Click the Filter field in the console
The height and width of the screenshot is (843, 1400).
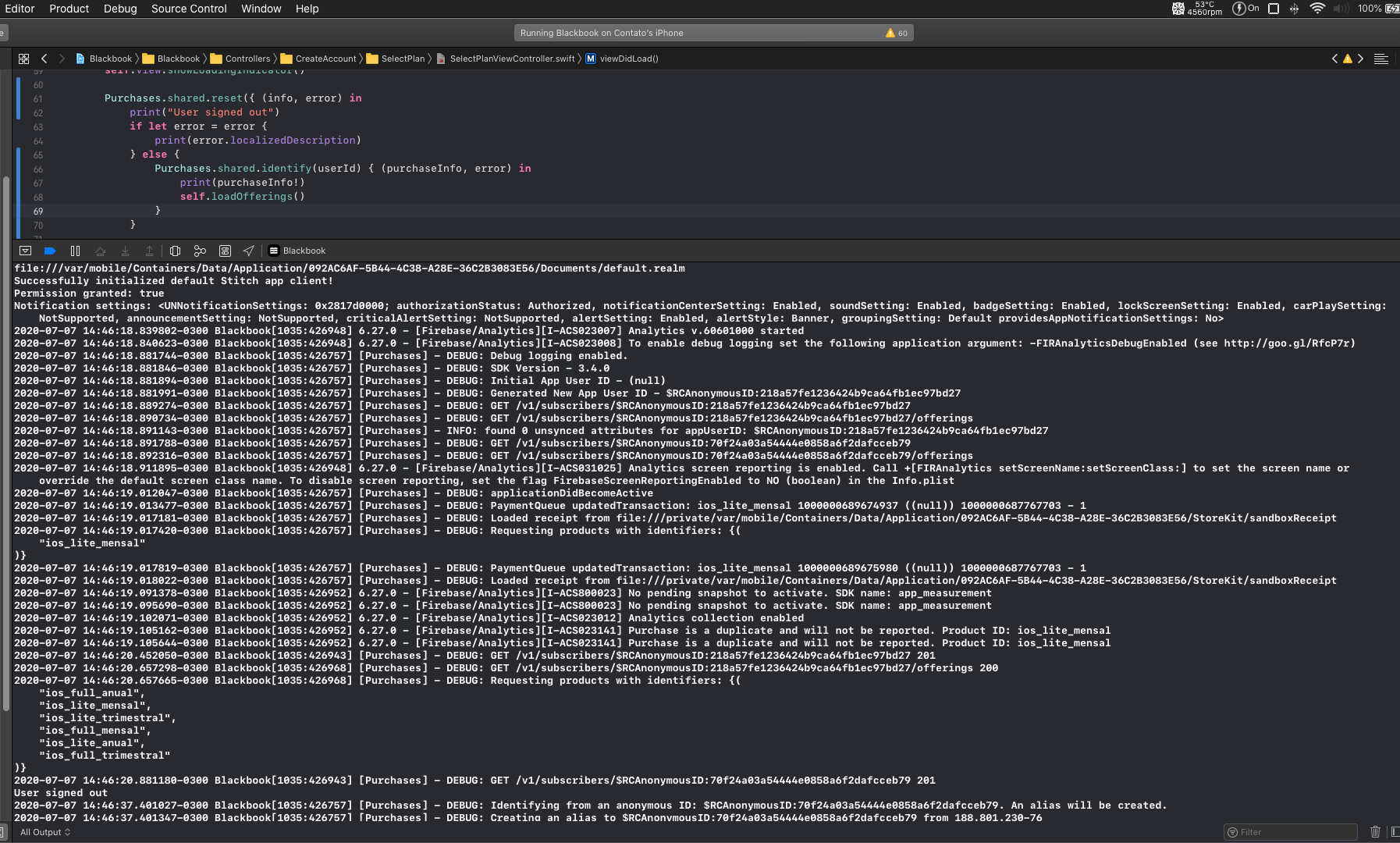1288,832
